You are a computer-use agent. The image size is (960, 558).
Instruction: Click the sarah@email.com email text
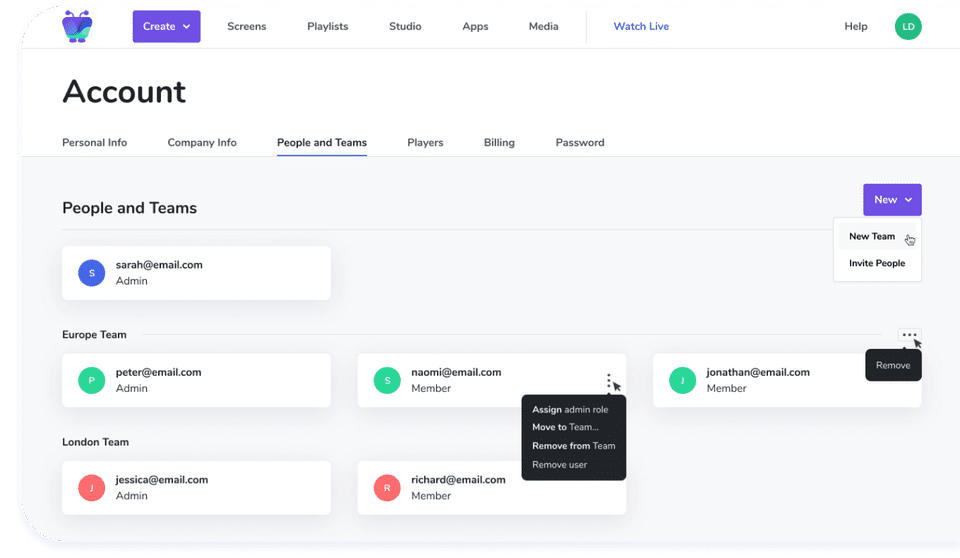(159, 265)
